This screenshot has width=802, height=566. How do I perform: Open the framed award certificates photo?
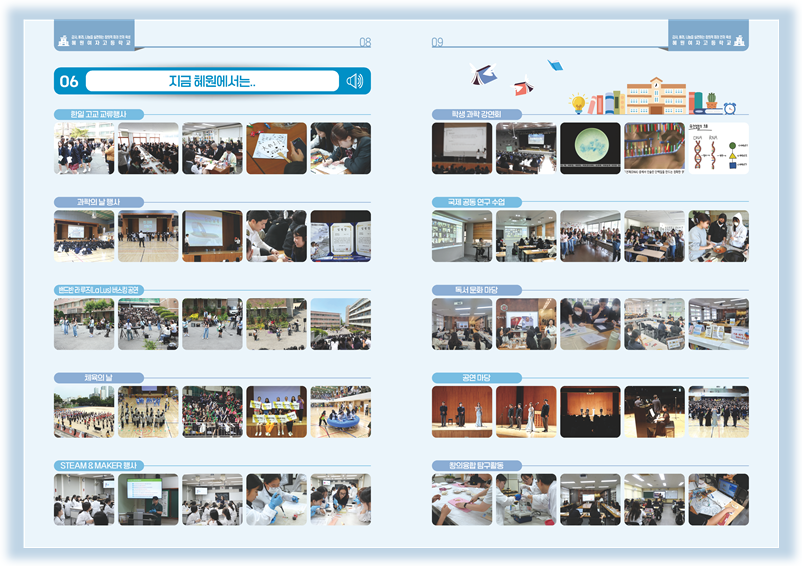(340, 236)
